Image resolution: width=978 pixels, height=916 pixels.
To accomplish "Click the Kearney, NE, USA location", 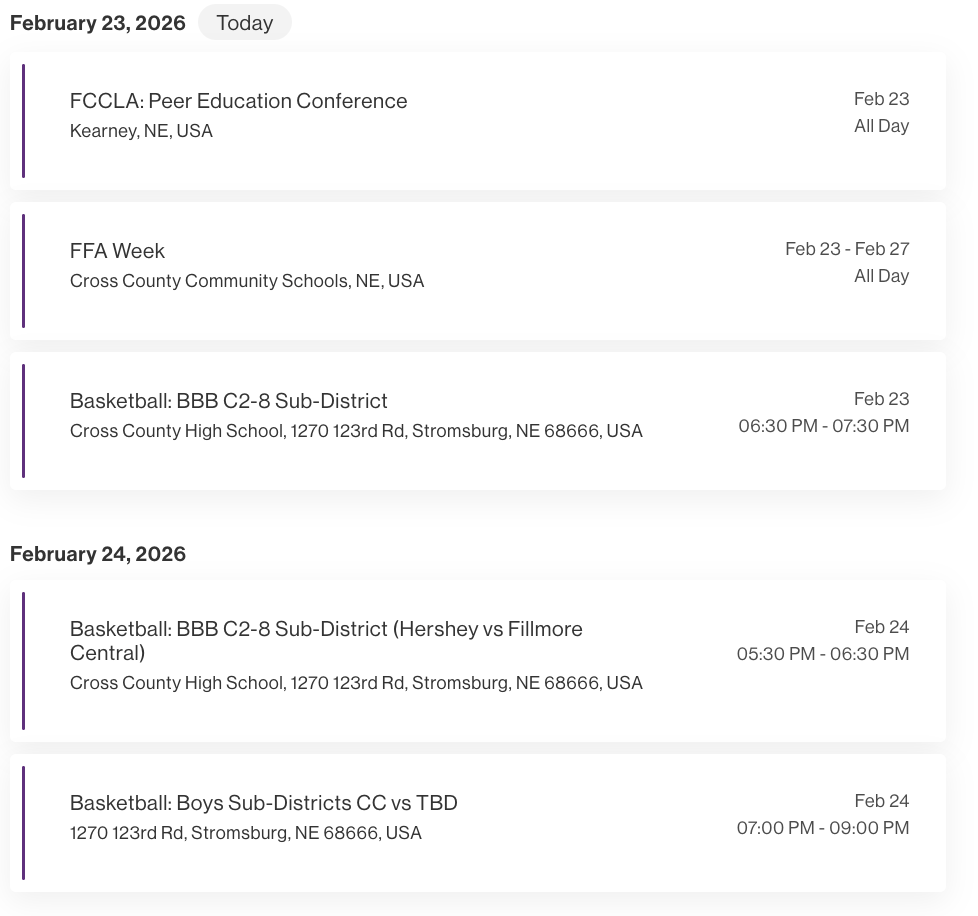I will point(141,131).
